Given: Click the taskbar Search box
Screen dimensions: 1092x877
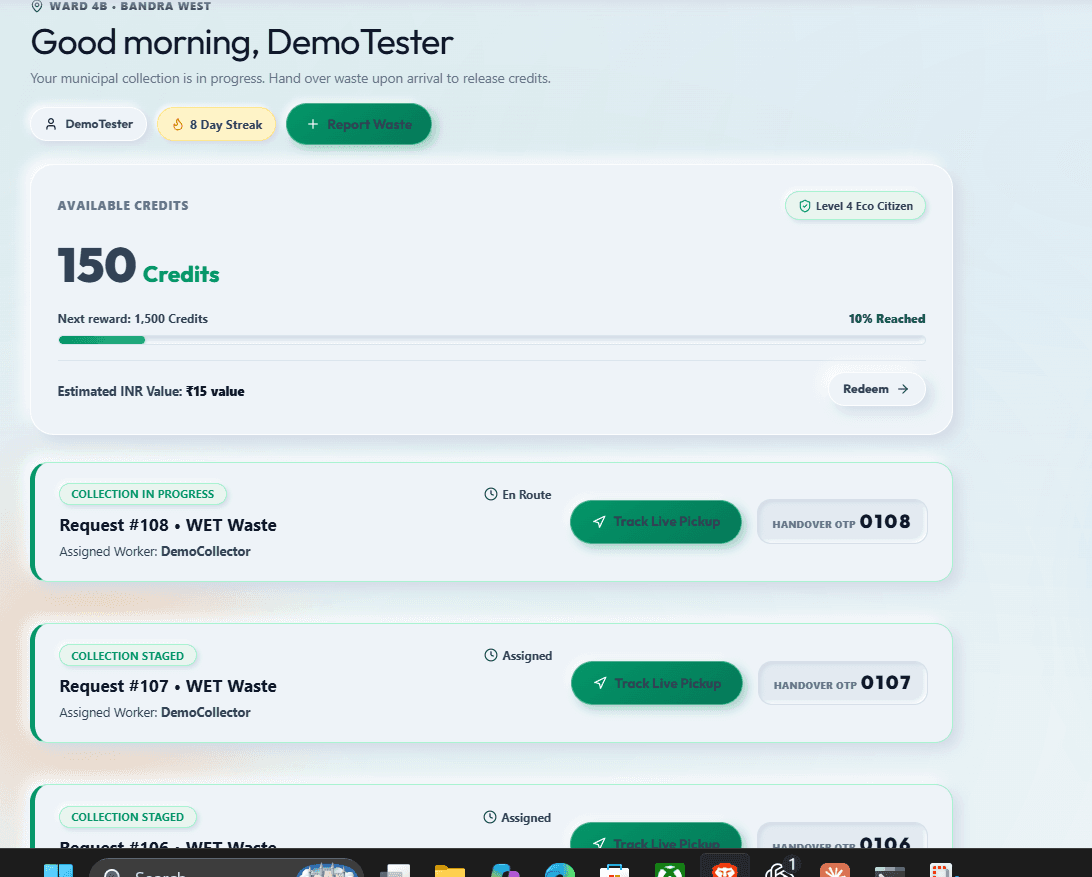Looking at the screenshot, I should click(226, 868).
